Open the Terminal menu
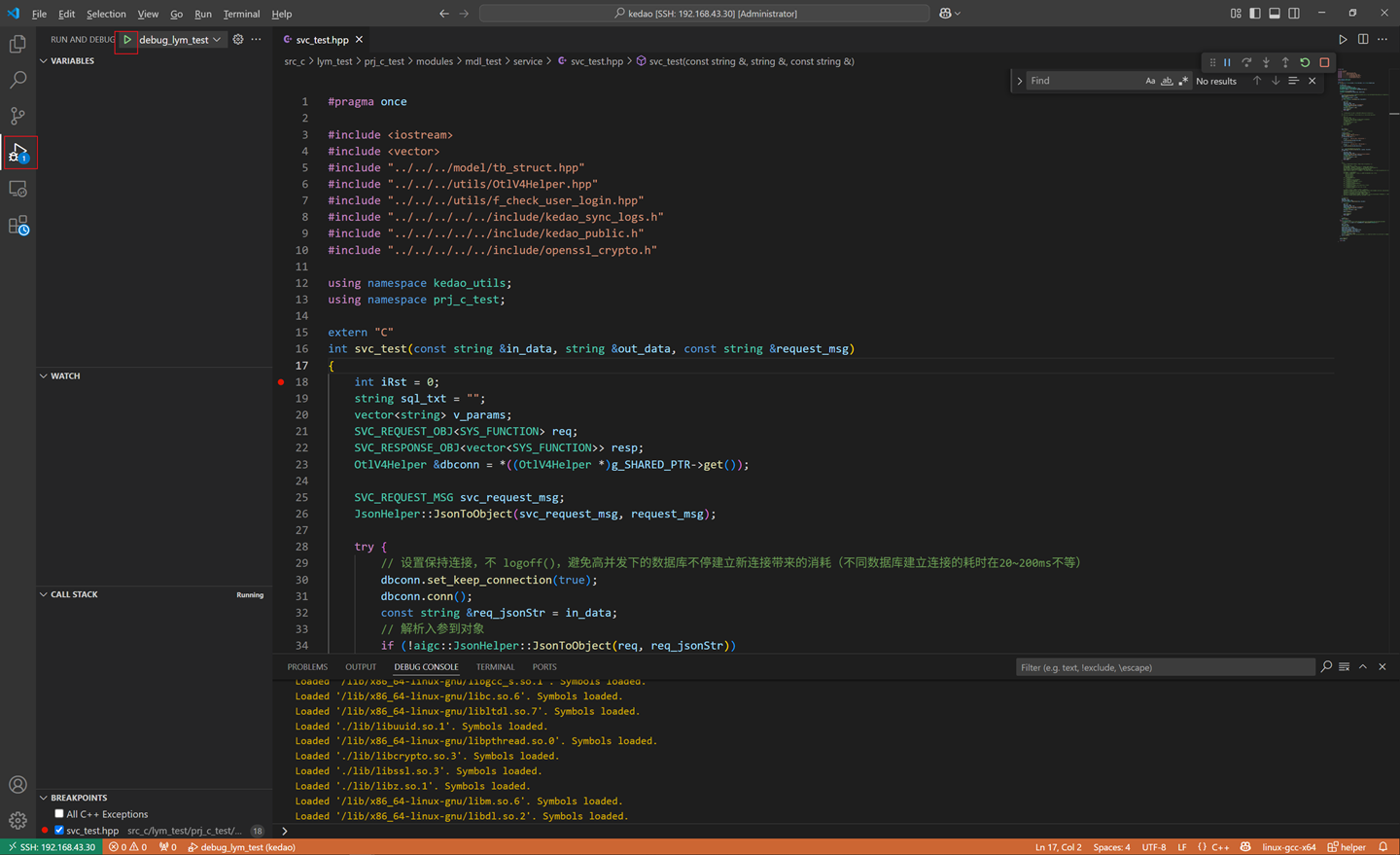This screenshot has width=1400, height=855. point(241,14)
